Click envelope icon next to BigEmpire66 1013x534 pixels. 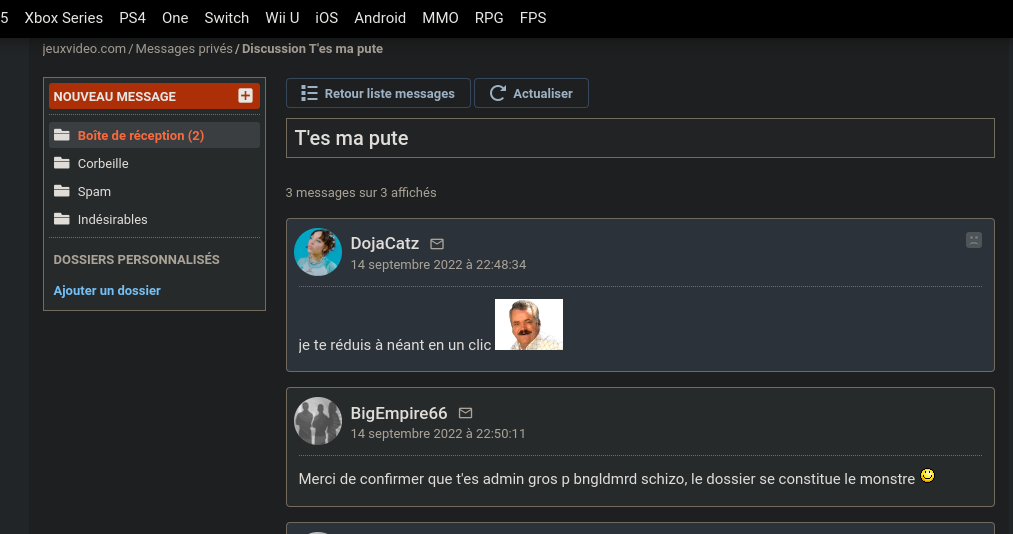(465, 413)
